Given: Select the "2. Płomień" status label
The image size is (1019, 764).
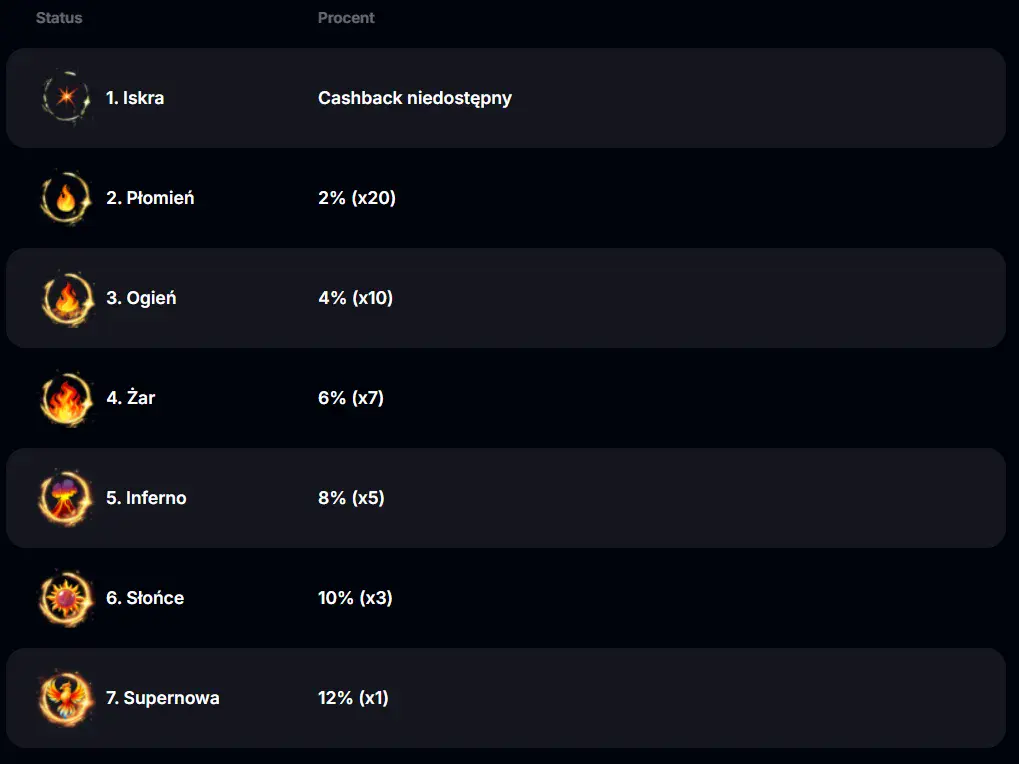Looking at the screenshot, I should tap(150, 198).
